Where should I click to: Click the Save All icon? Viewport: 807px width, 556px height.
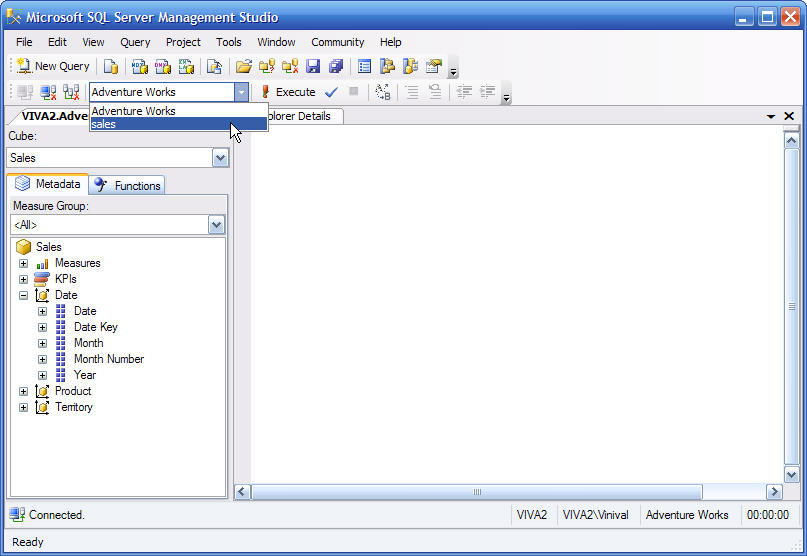tap(336, 66)
